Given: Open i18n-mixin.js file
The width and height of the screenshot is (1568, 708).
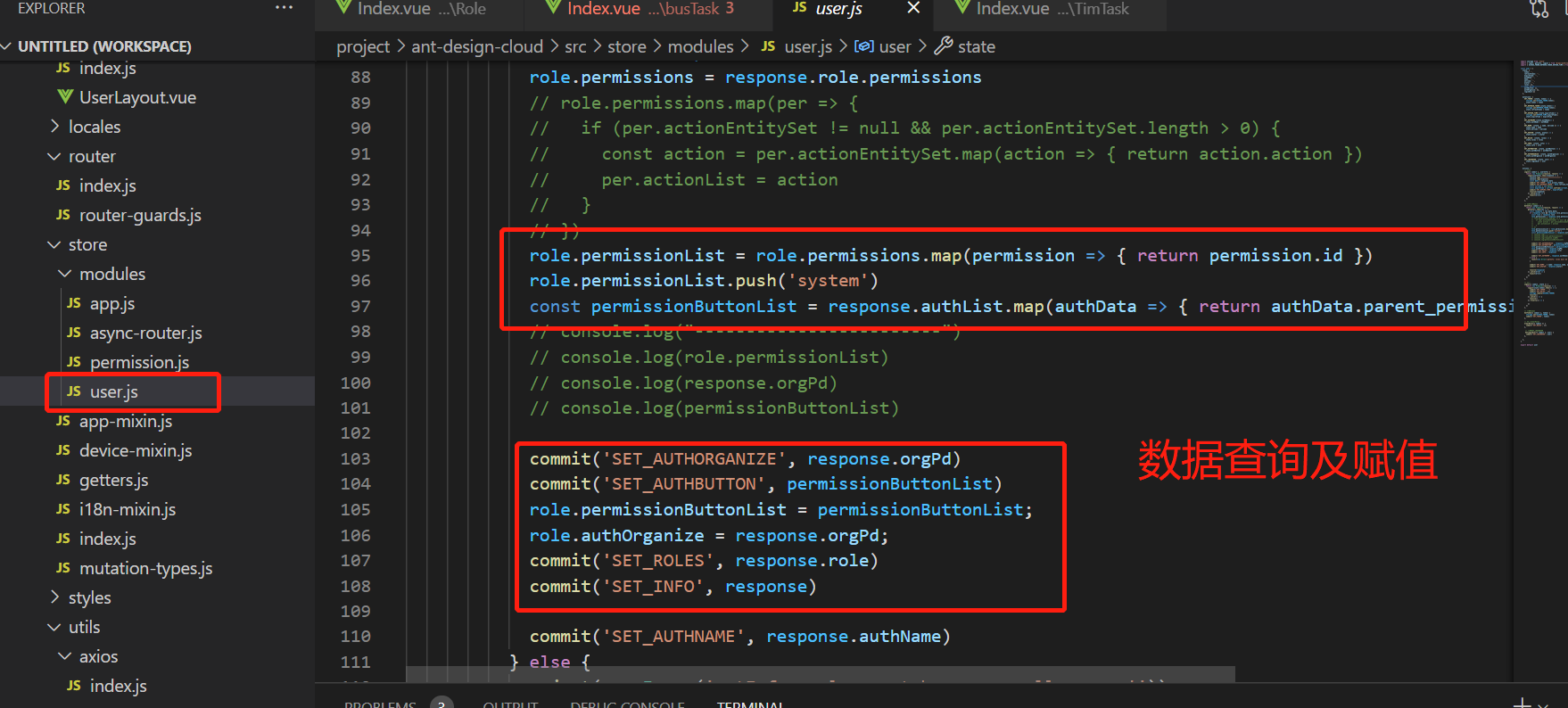Looking at the screenshot, I should (127, 509).
